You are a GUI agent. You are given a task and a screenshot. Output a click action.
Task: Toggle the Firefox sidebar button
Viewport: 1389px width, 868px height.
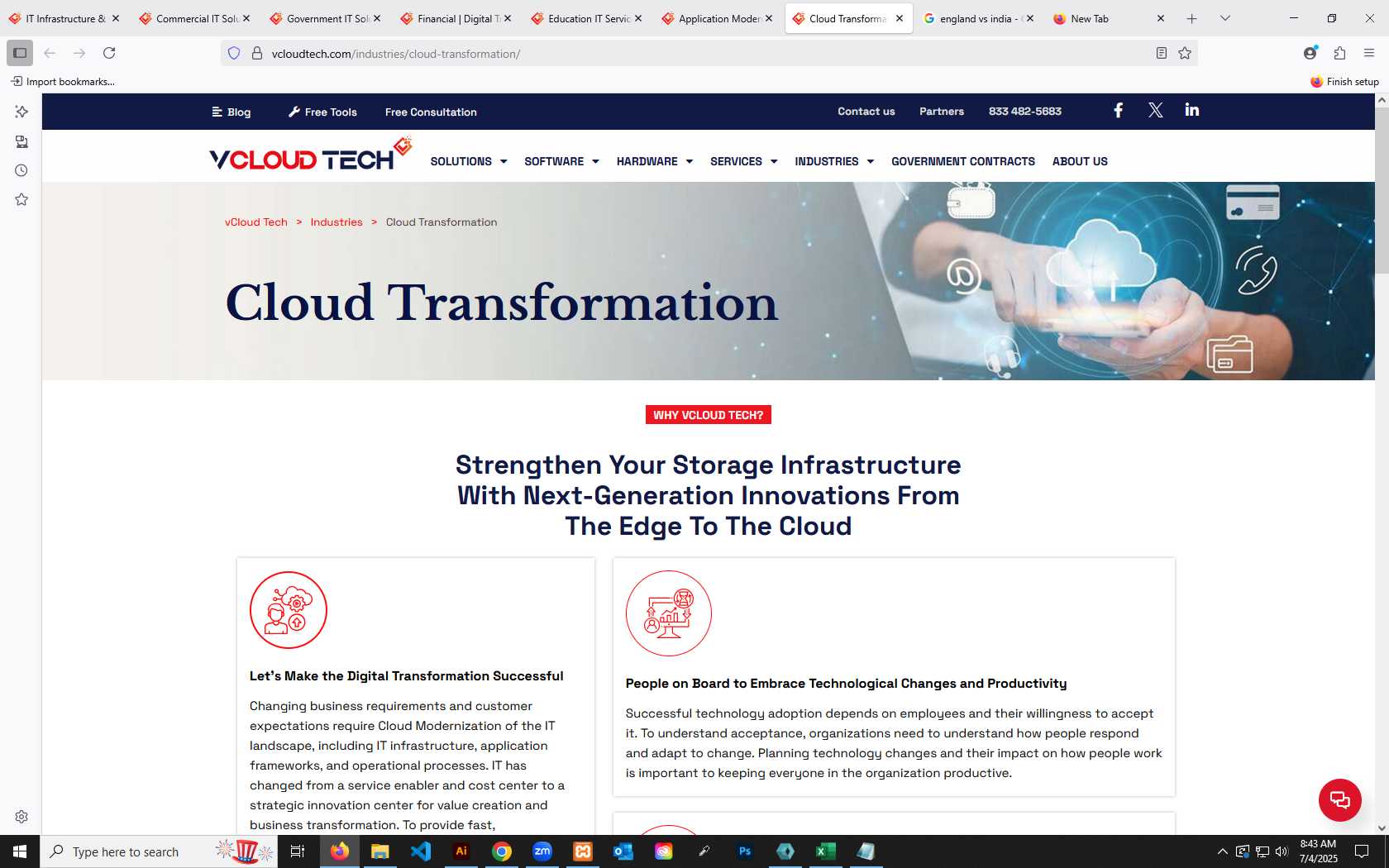tap(20, 53)
